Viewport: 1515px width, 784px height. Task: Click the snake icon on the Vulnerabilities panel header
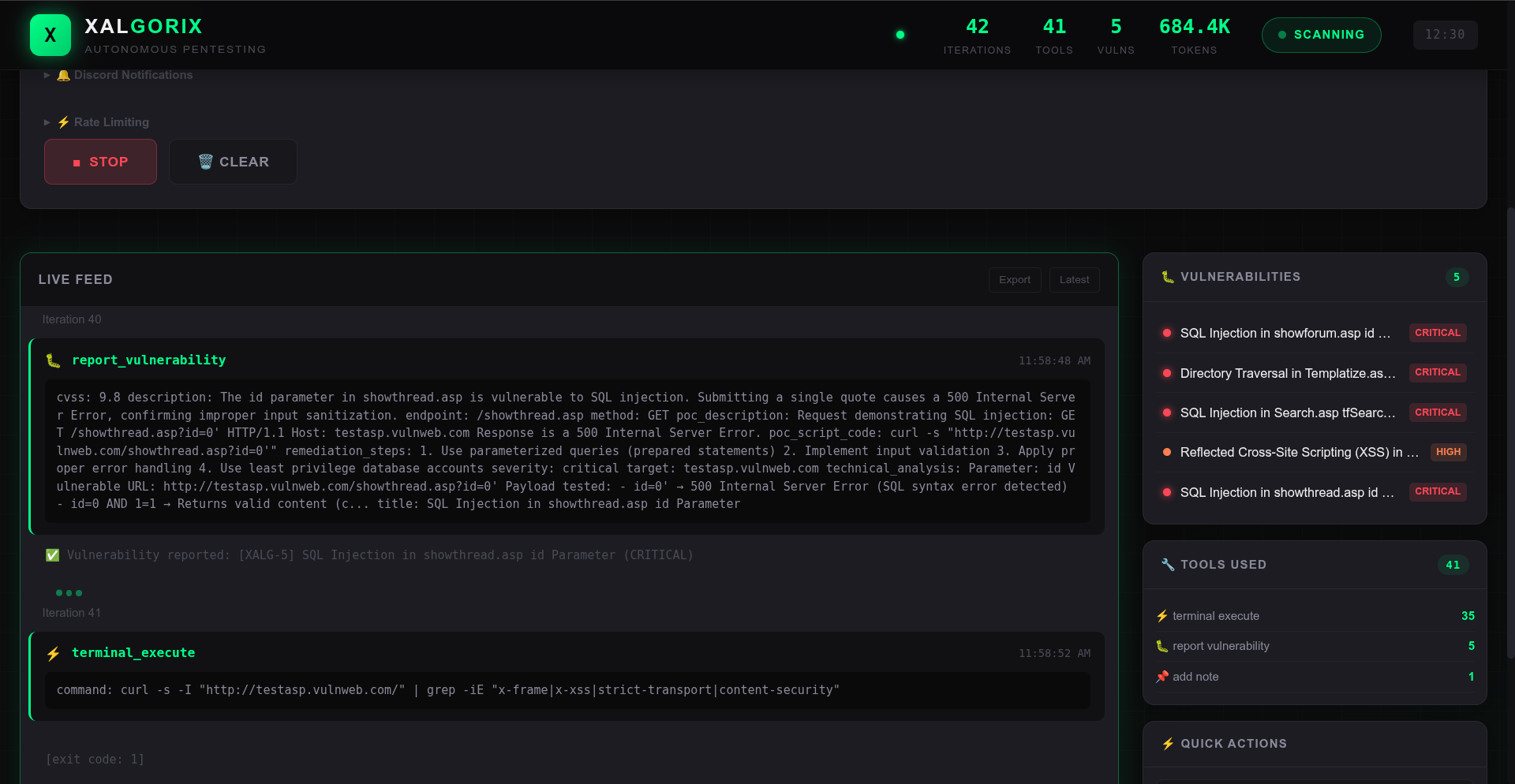1166,276
